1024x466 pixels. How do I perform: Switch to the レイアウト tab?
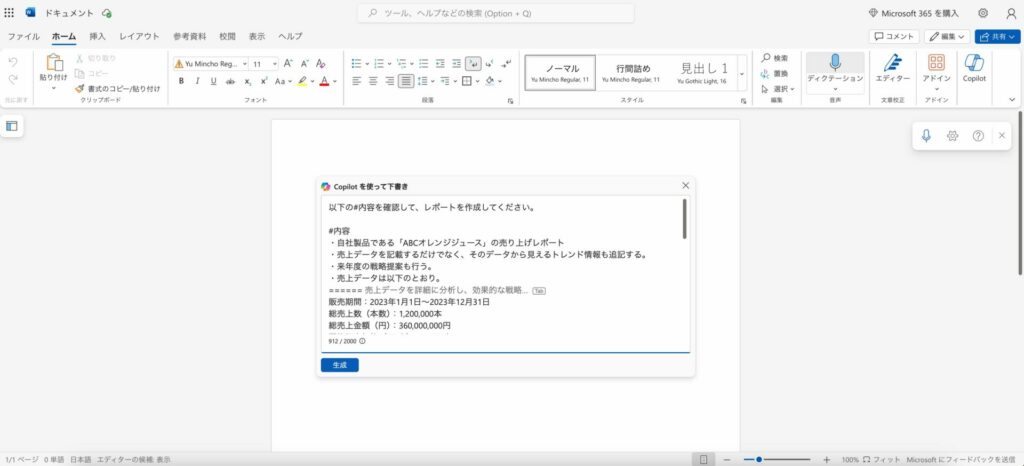139,37
